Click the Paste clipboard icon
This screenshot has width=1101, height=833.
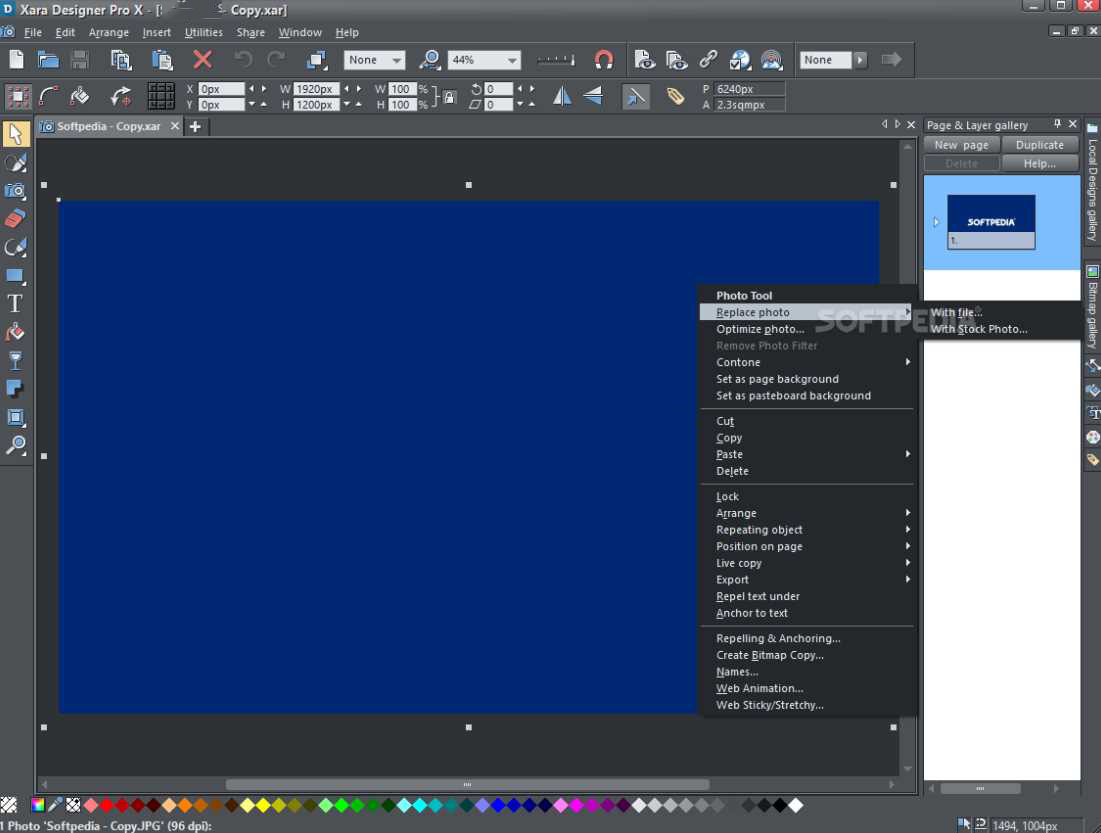click(x=162, y=60)
